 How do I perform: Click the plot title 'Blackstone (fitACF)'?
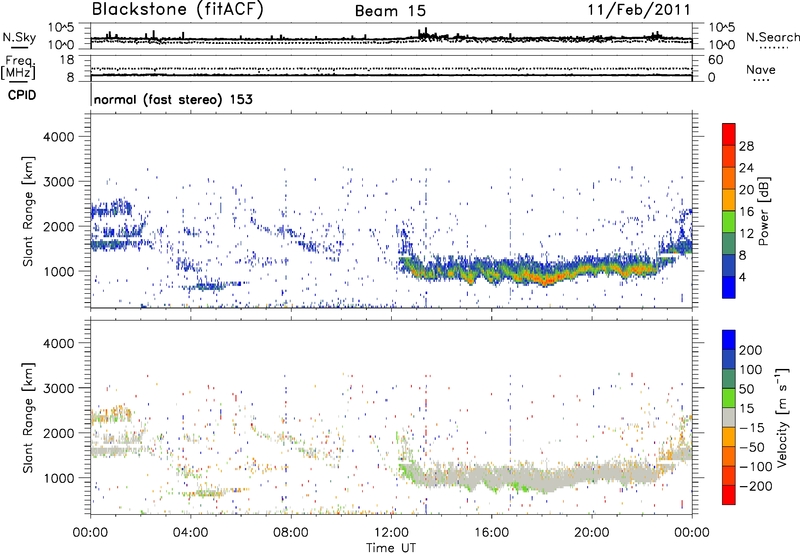(x=178, y=9)
